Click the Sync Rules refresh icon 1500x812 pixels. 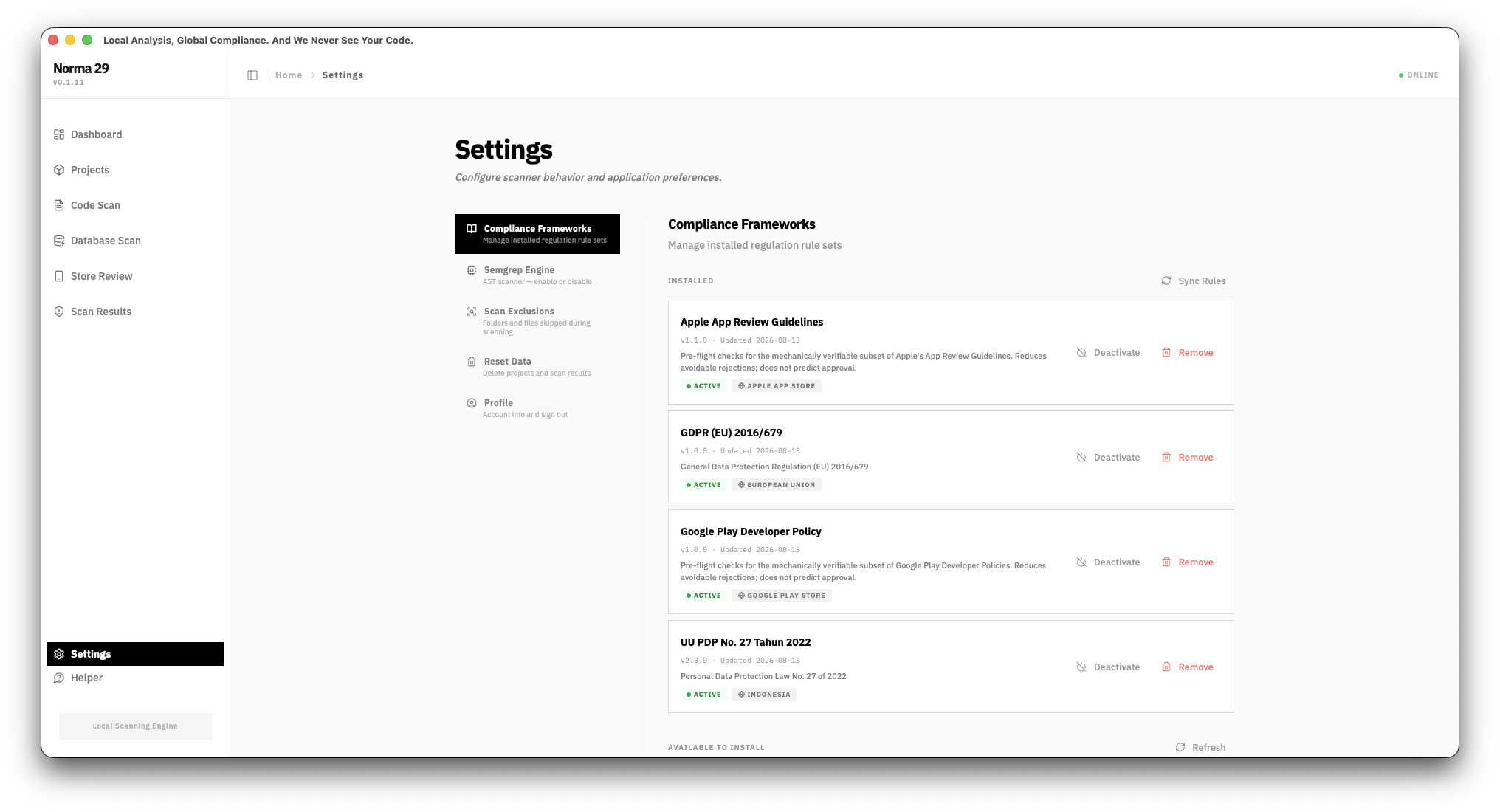[1166, 281]
